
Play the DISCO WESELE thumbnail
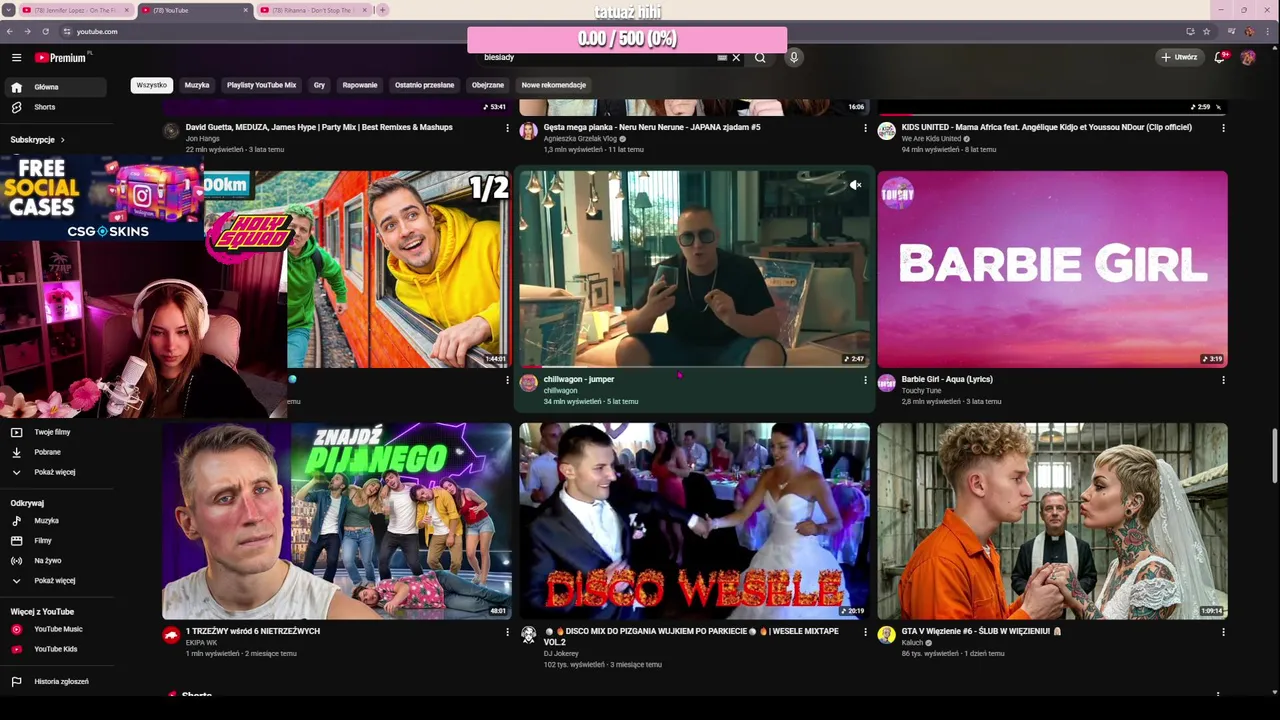click(694, 521)
